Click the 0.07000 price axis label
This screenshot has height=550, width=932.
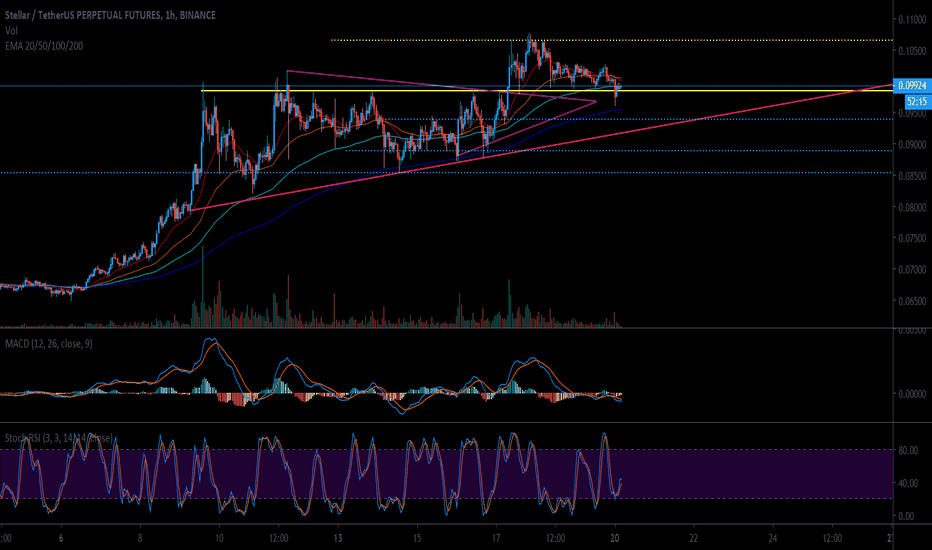912,269
